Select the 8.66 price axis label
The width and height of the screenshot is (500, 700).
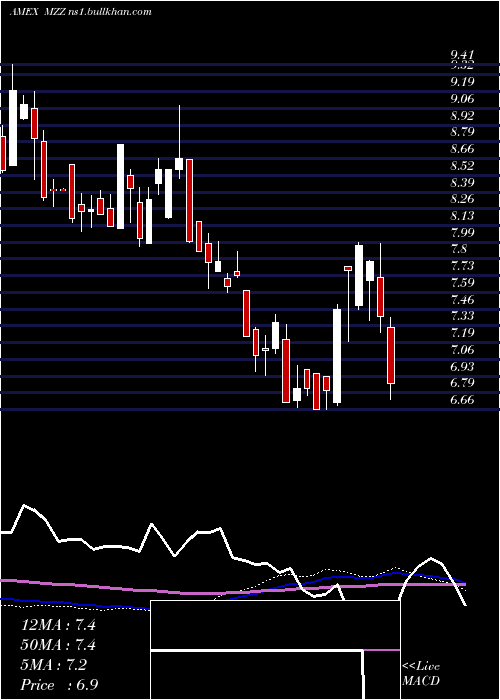tap(462, 149)
